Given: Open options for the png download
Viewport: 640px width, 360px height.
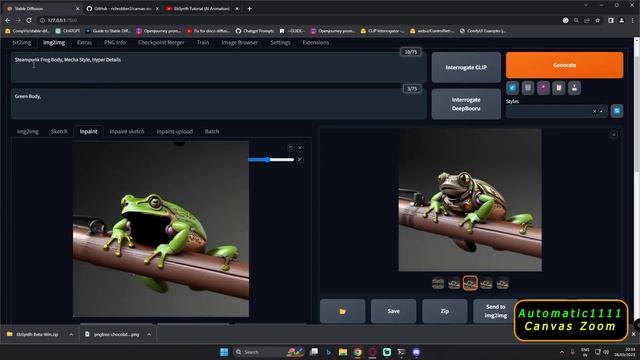Looking at the screenshot, I should coord(149,334).
